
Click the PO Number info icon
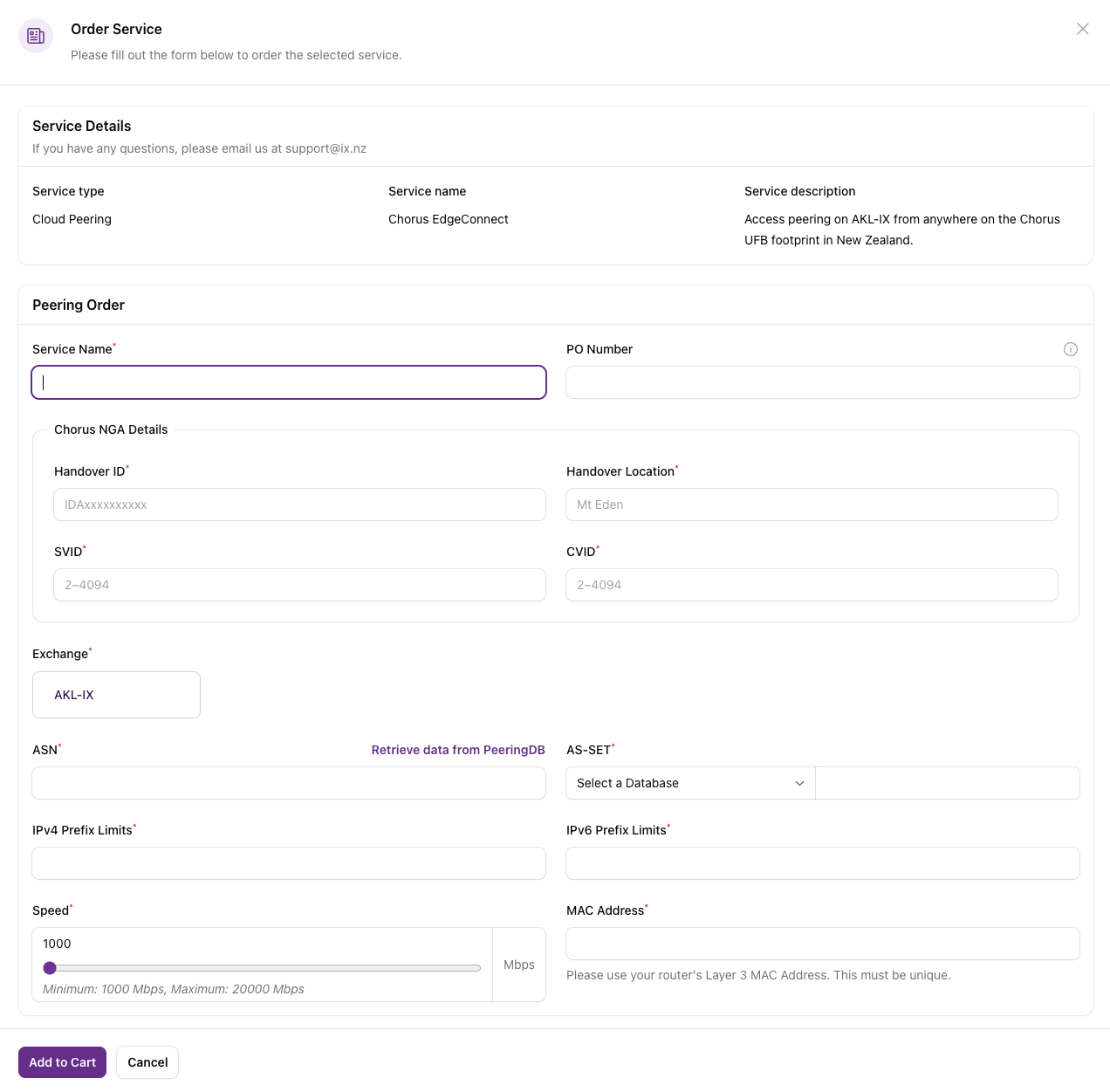1071,349
